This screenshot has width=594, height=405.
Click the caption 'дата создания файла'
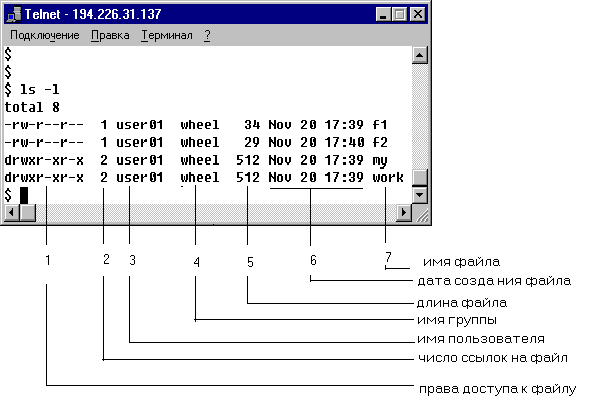pyautogui.click(x=494, y=281)
